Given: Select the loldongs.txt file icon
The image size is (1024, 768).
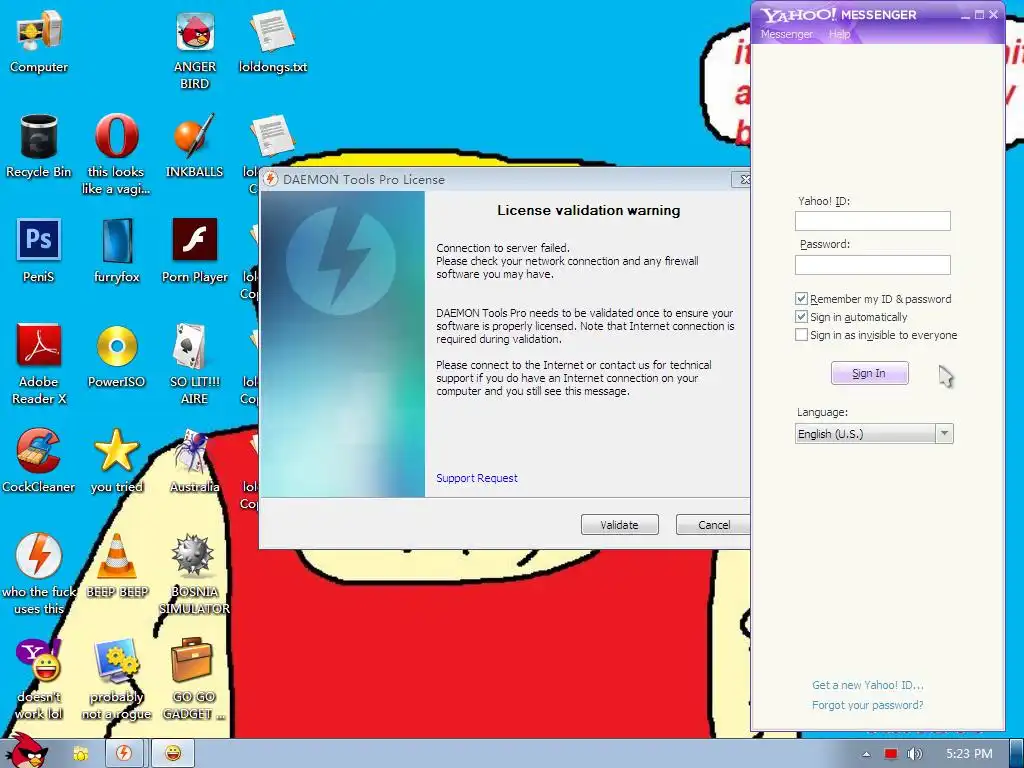Looking at the screenshot, I should pos(272,42).
